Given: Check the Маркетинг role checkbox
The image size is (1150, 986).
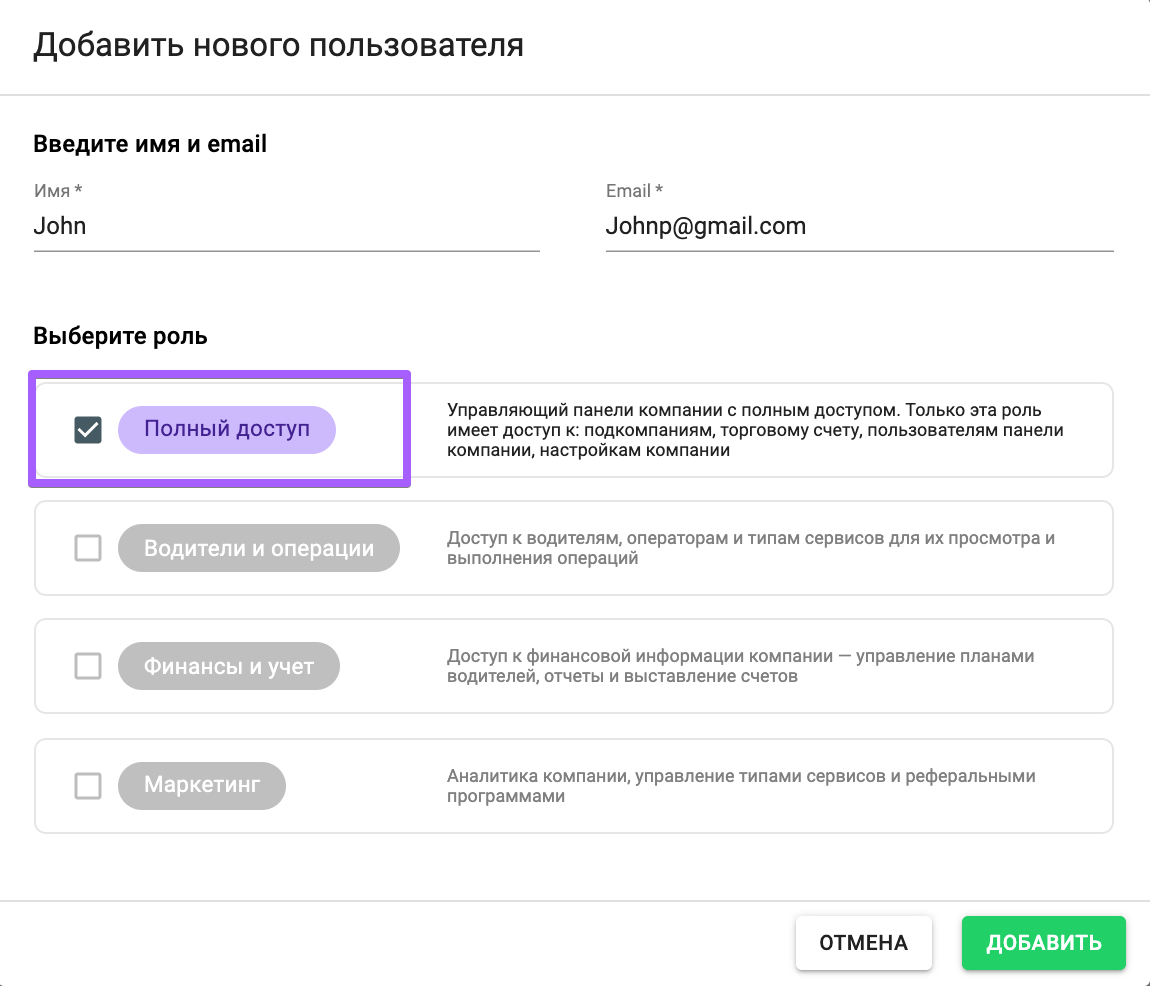Looking at the screenshot, I should coord(88,786).
